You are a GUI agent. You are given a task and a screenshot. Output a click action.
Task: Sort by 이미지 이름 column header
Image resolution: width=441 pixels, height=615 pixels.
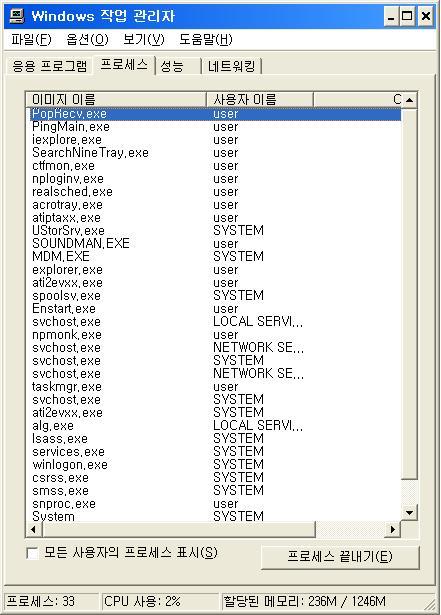[116, 99]
